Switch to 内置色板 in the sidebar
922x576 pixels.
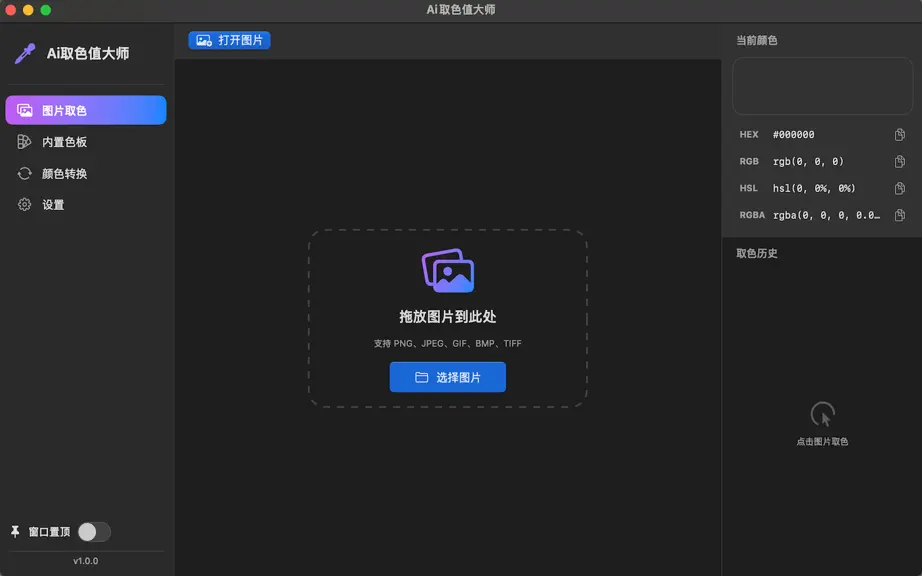(86, 142)
